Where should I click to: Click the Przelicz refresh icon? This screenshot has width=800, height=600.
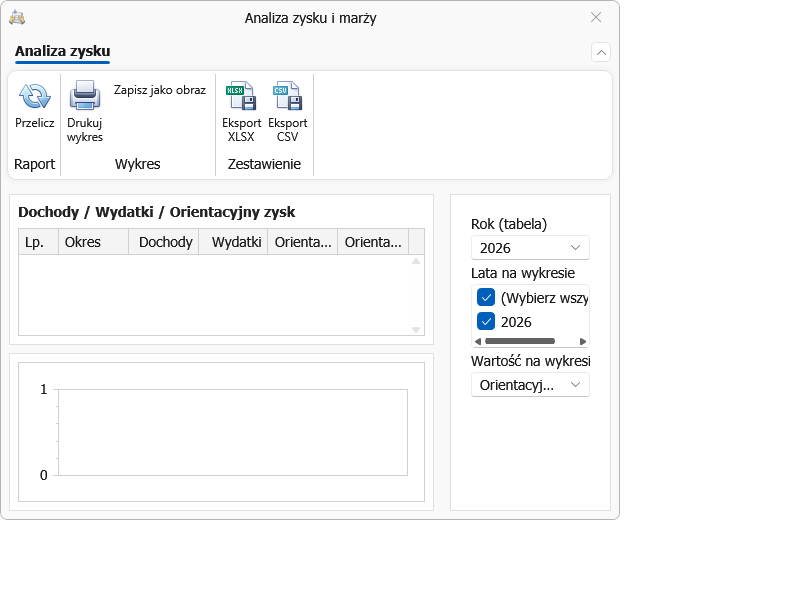35,96
